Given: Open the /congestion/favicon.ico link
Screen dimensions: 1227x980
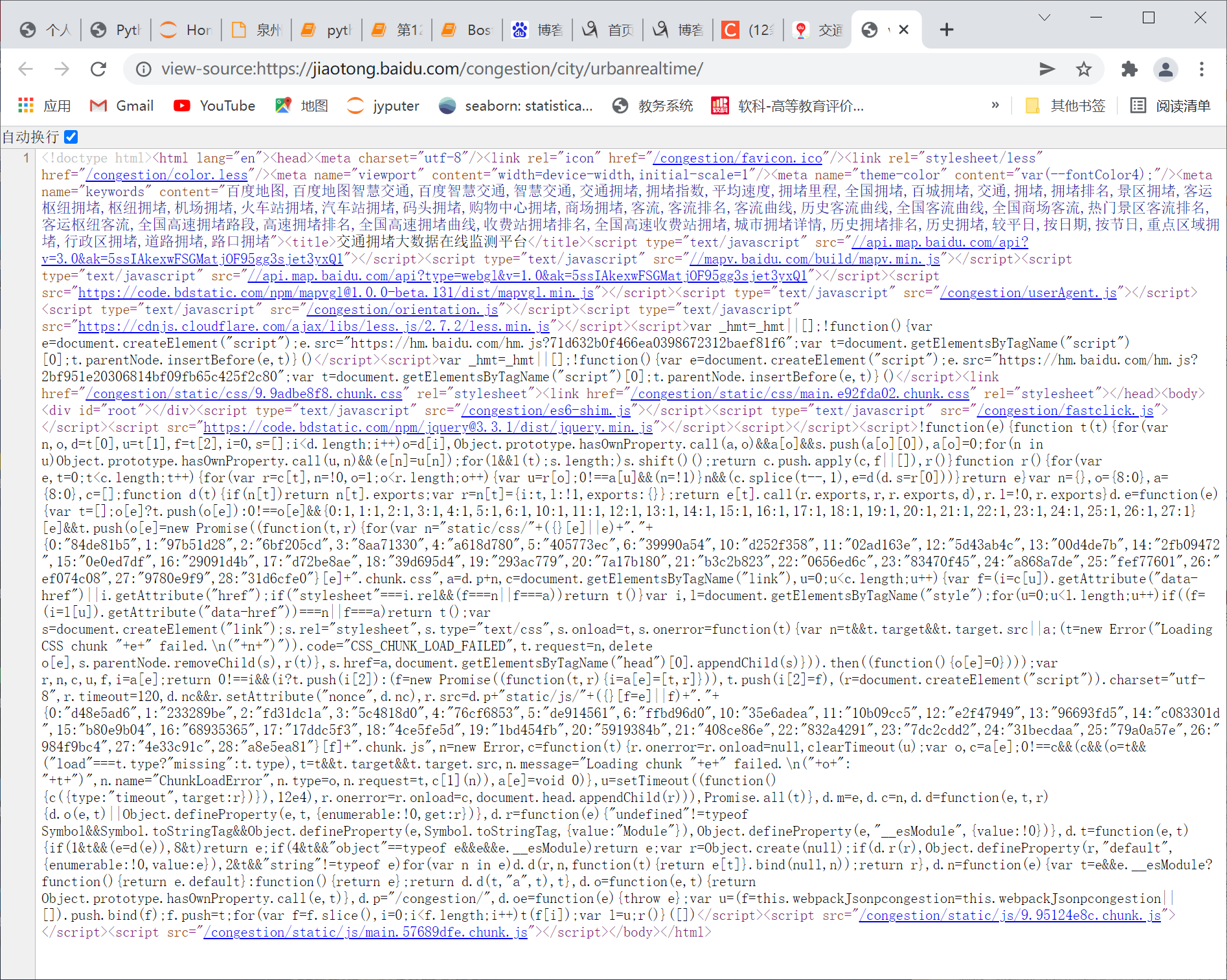Looking at the screenshot, I should point(737,158).
